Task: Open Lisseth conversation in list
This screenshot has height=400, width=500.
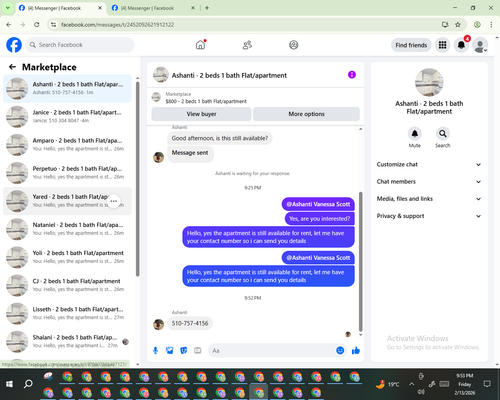Action: 67,313
